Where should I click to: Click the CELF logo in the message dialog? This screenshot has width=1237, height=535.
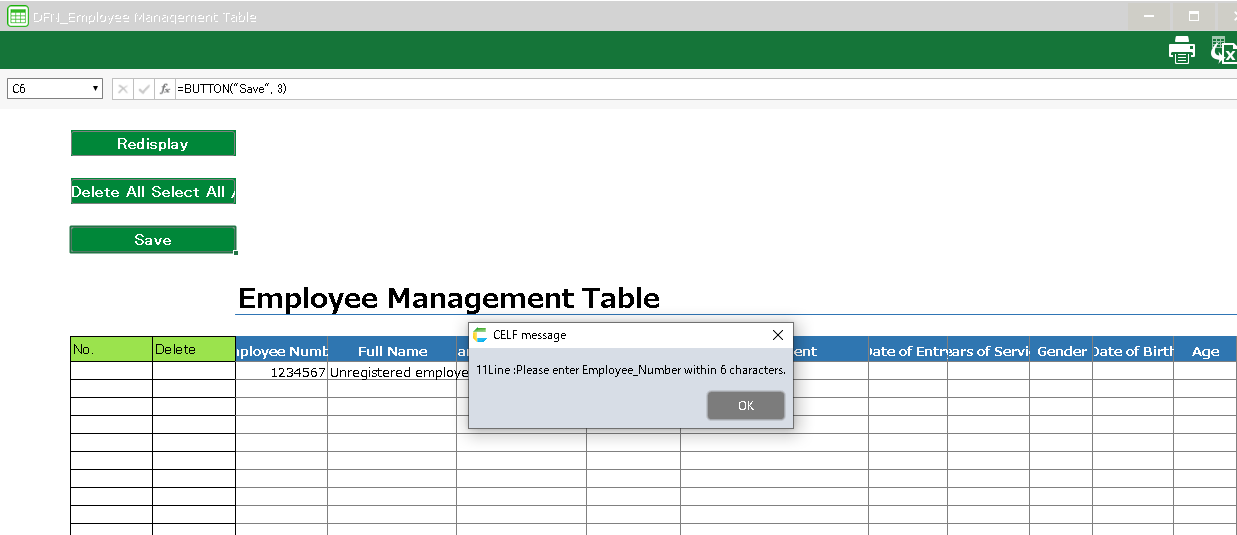(481, 335)
